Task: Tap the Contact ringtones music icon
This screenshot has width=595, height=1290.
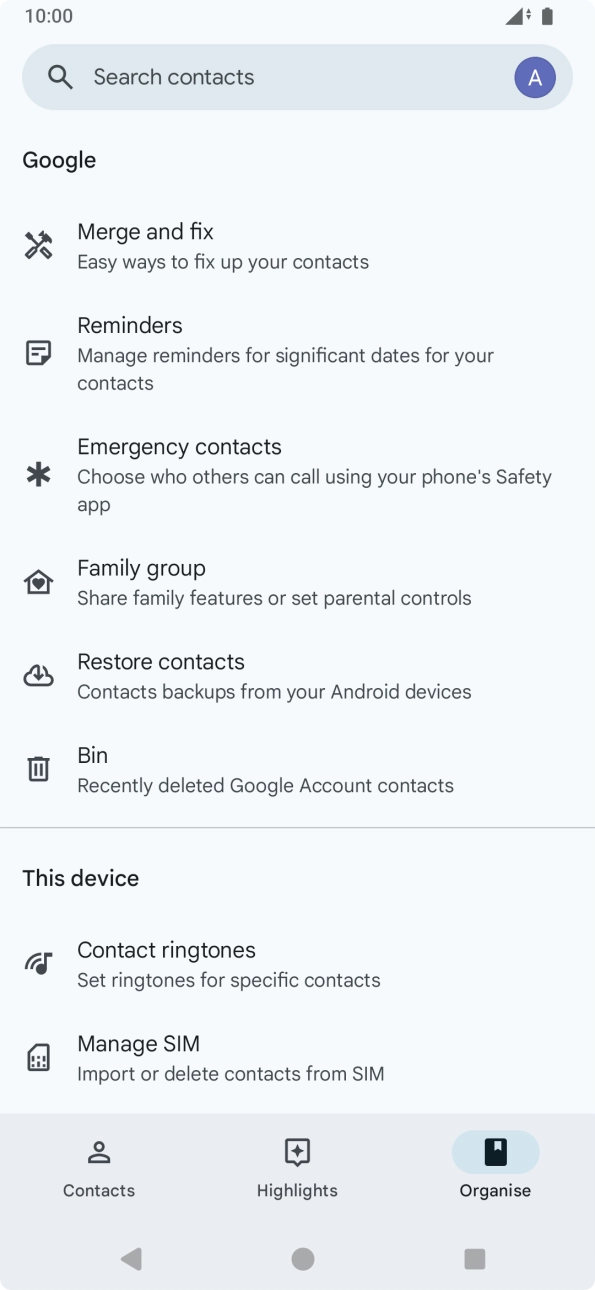Action: click(x=38, y=964)
